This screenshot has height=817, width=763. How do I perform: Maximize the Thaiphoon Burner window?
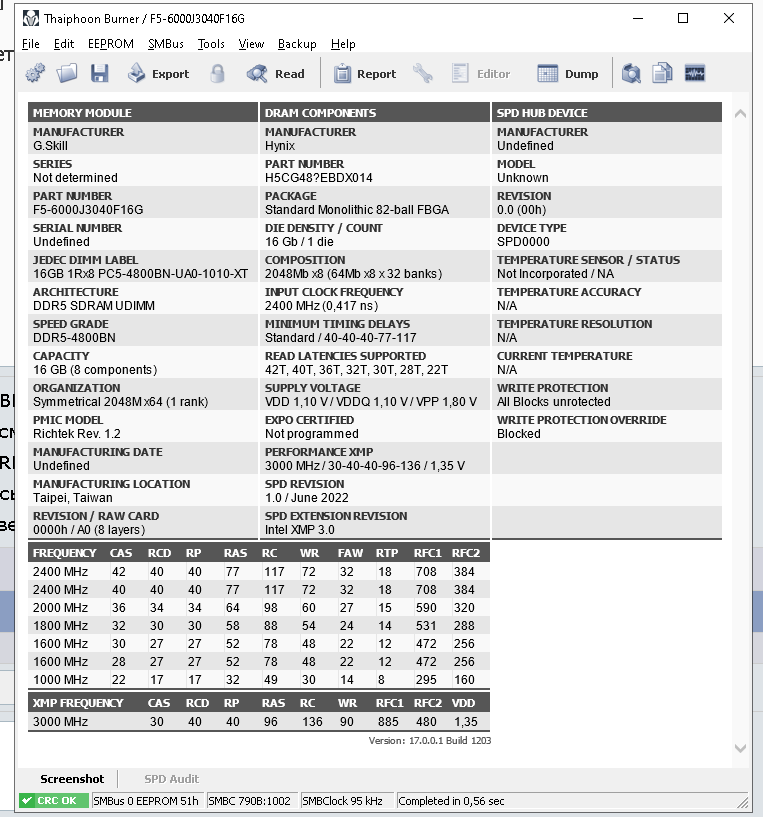(x=683, y=18)
